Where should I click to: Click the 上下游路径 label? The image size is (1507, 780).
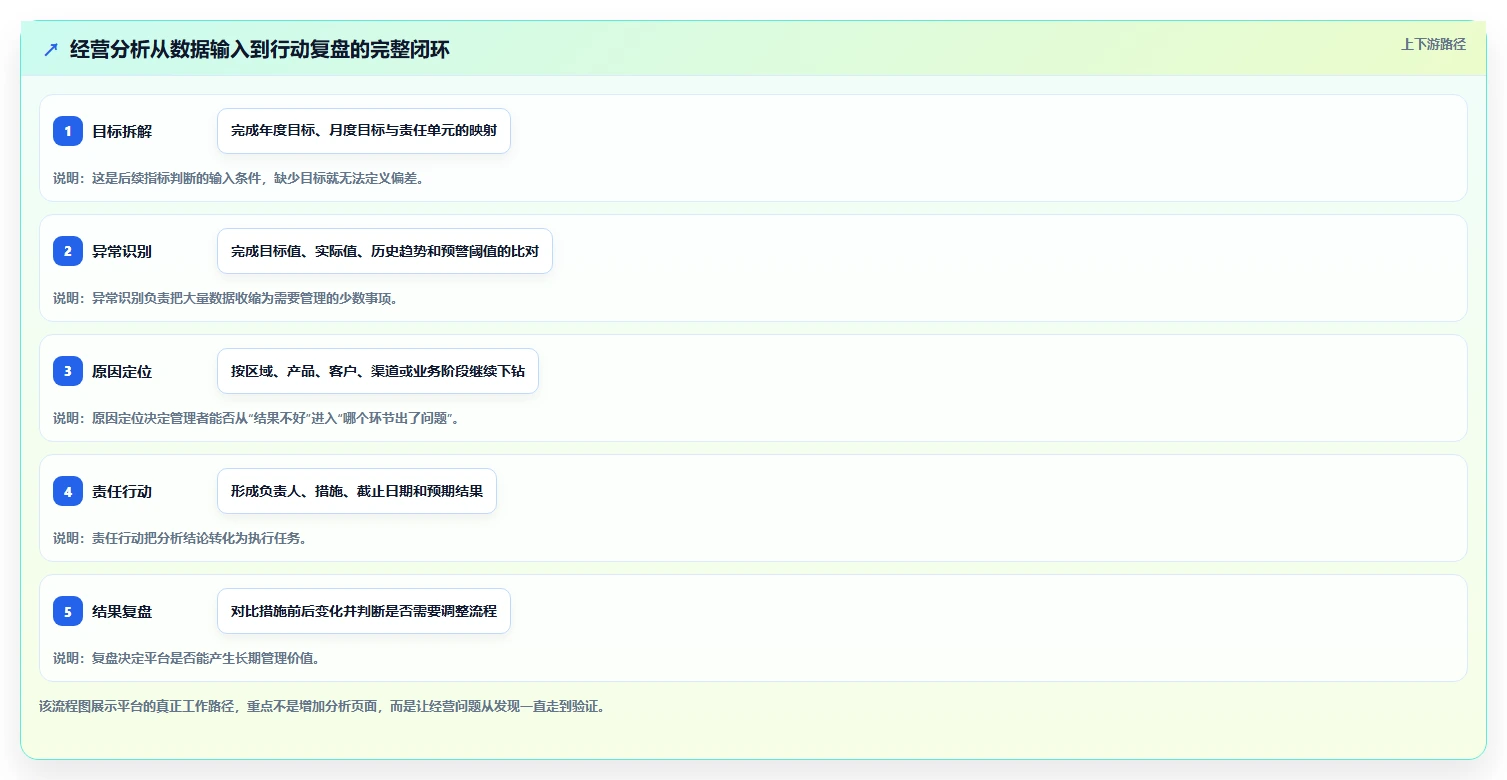[1433, 44]
